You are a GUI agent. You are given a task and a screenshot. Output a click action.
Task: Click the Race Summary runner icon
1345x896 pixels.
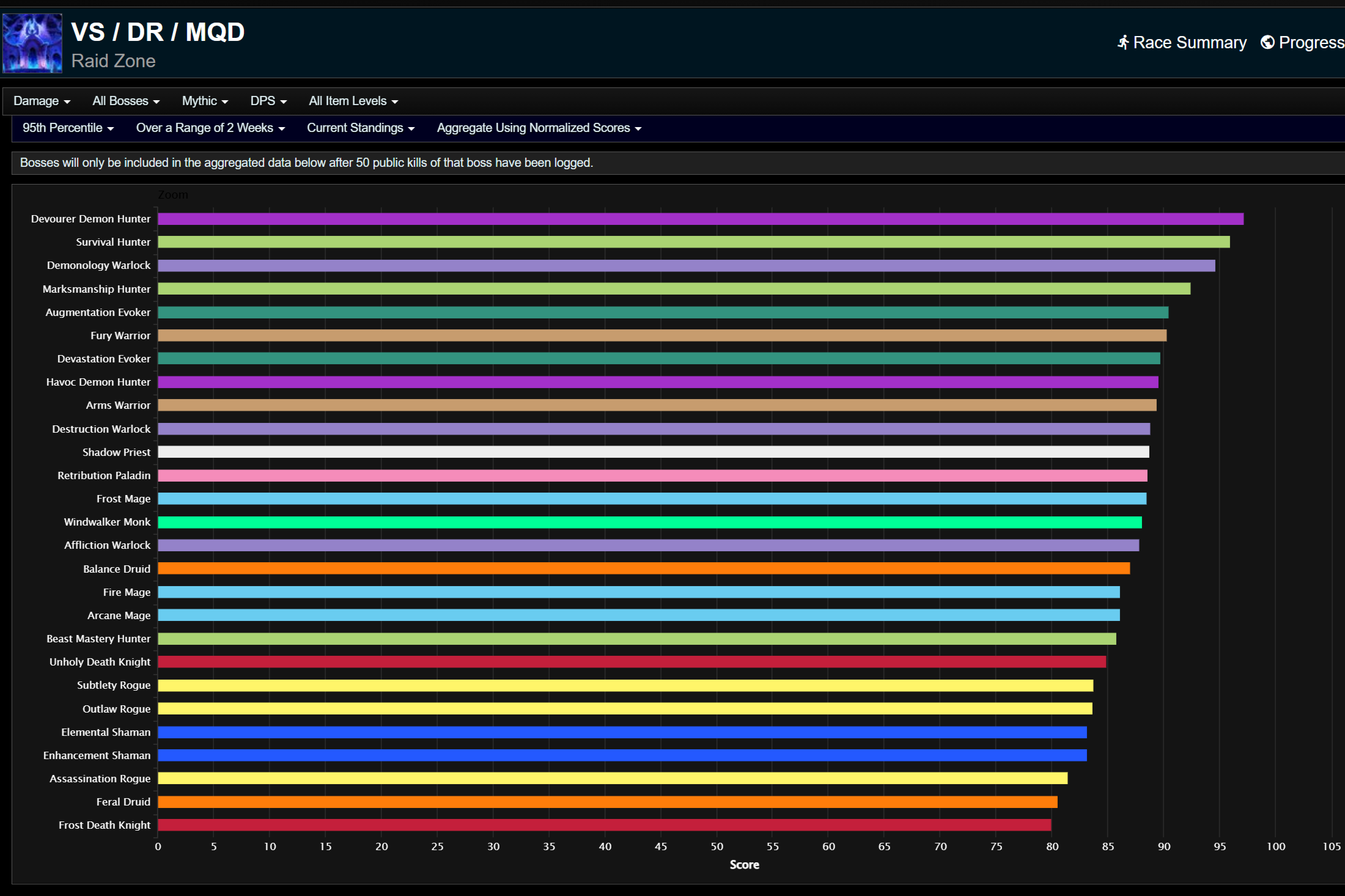coord(1123,43)
